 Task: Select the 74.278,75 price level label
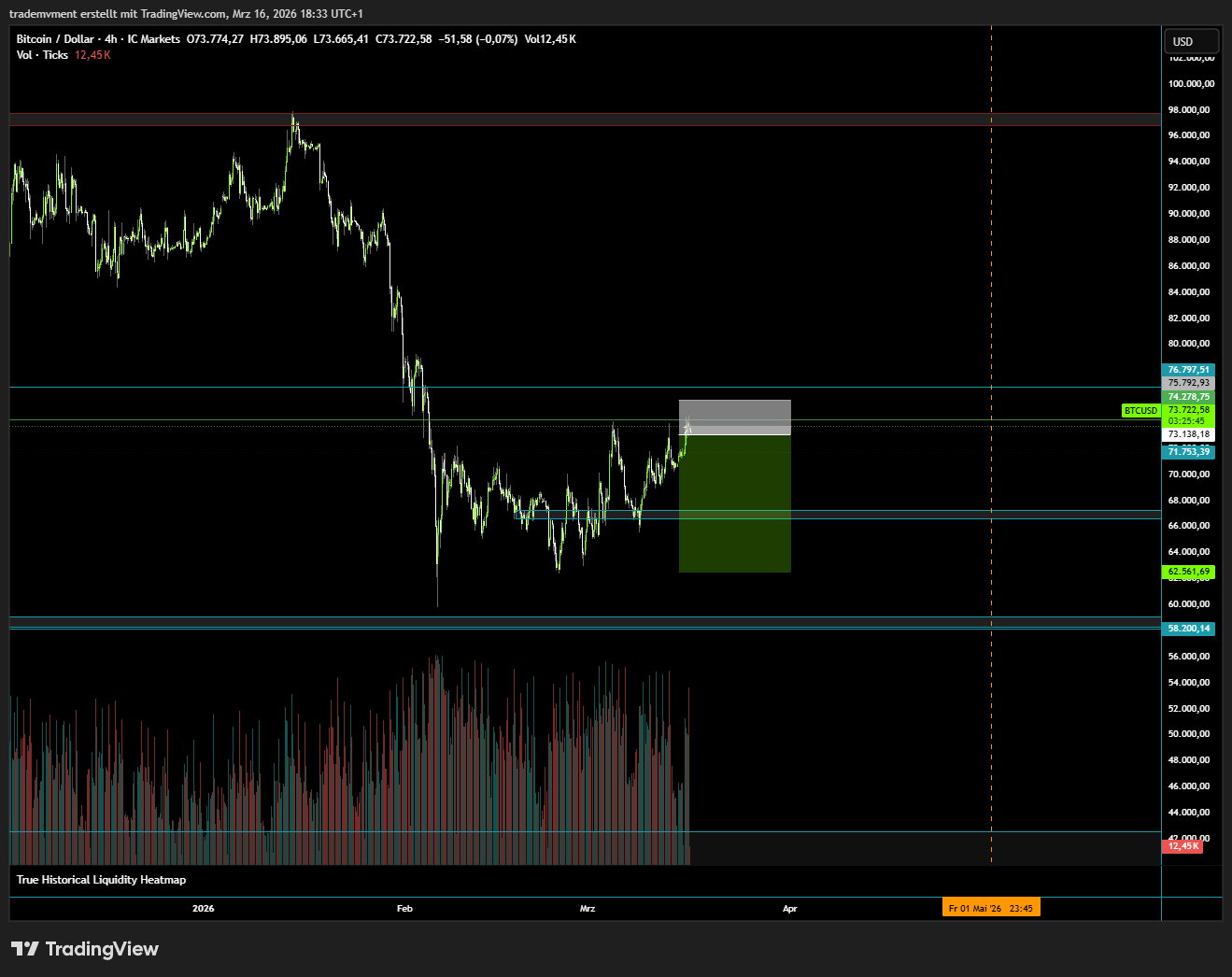(1187, 396)
